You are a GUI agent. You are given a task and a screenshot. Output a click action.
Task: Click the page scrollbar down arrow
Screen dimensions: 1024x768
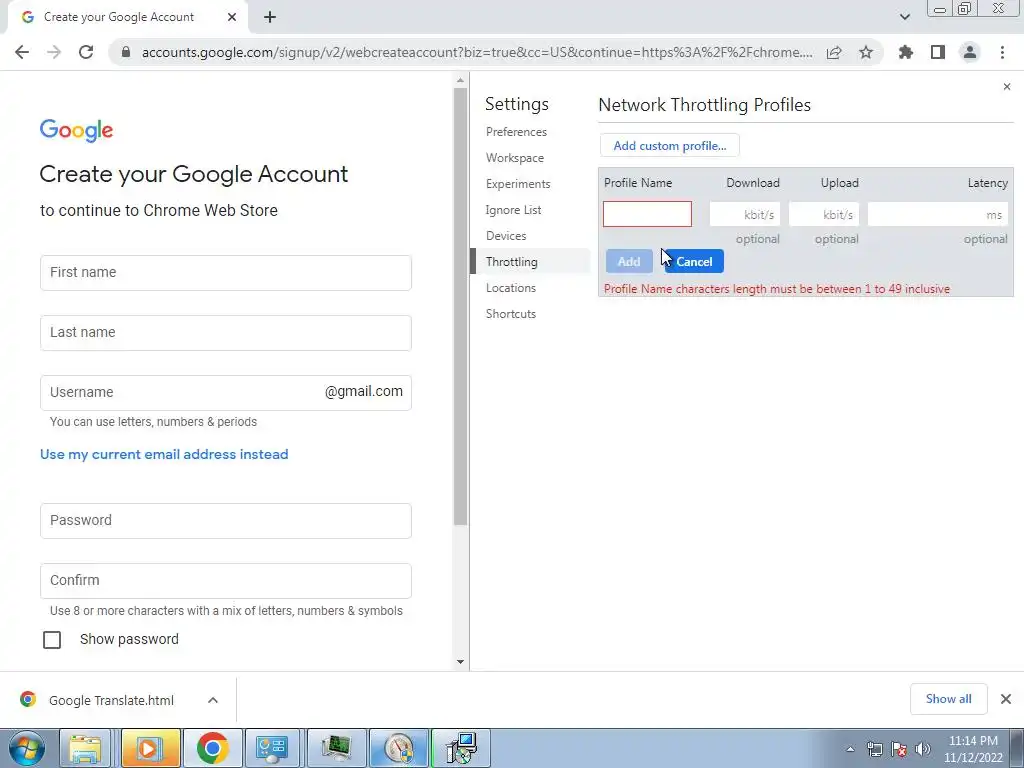pyautogui.click(x=460, y=662)
